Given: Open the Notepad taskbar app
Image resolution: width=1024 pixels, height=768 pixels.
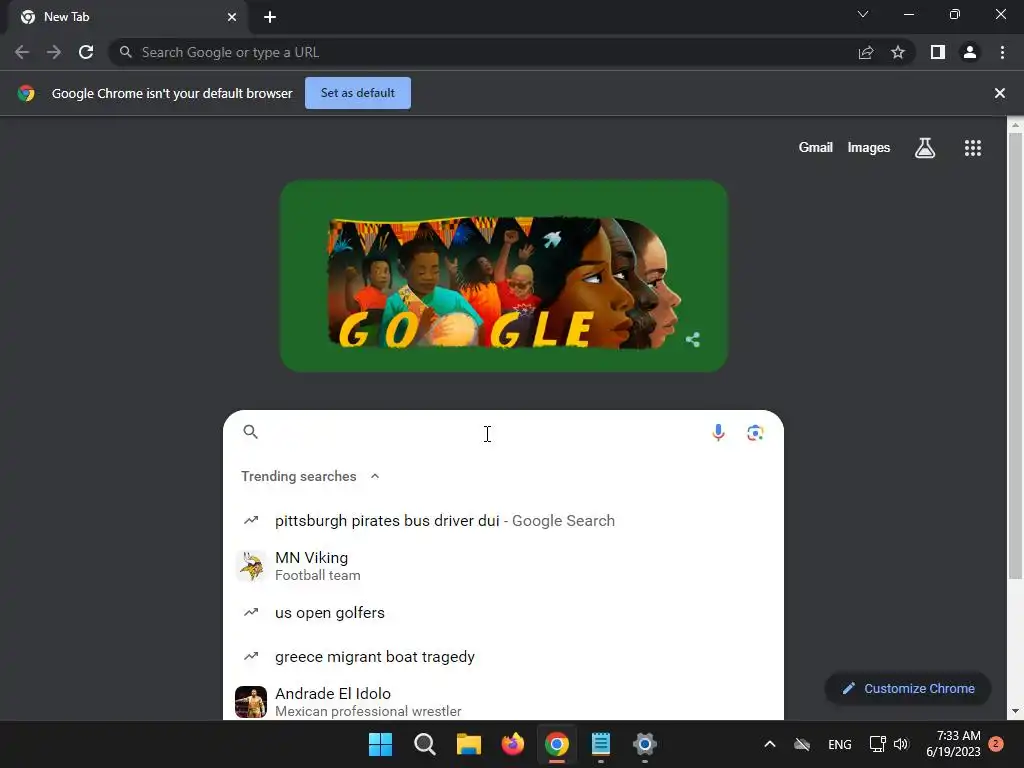Looking at the screenshot, I should (x=601, y=744).
